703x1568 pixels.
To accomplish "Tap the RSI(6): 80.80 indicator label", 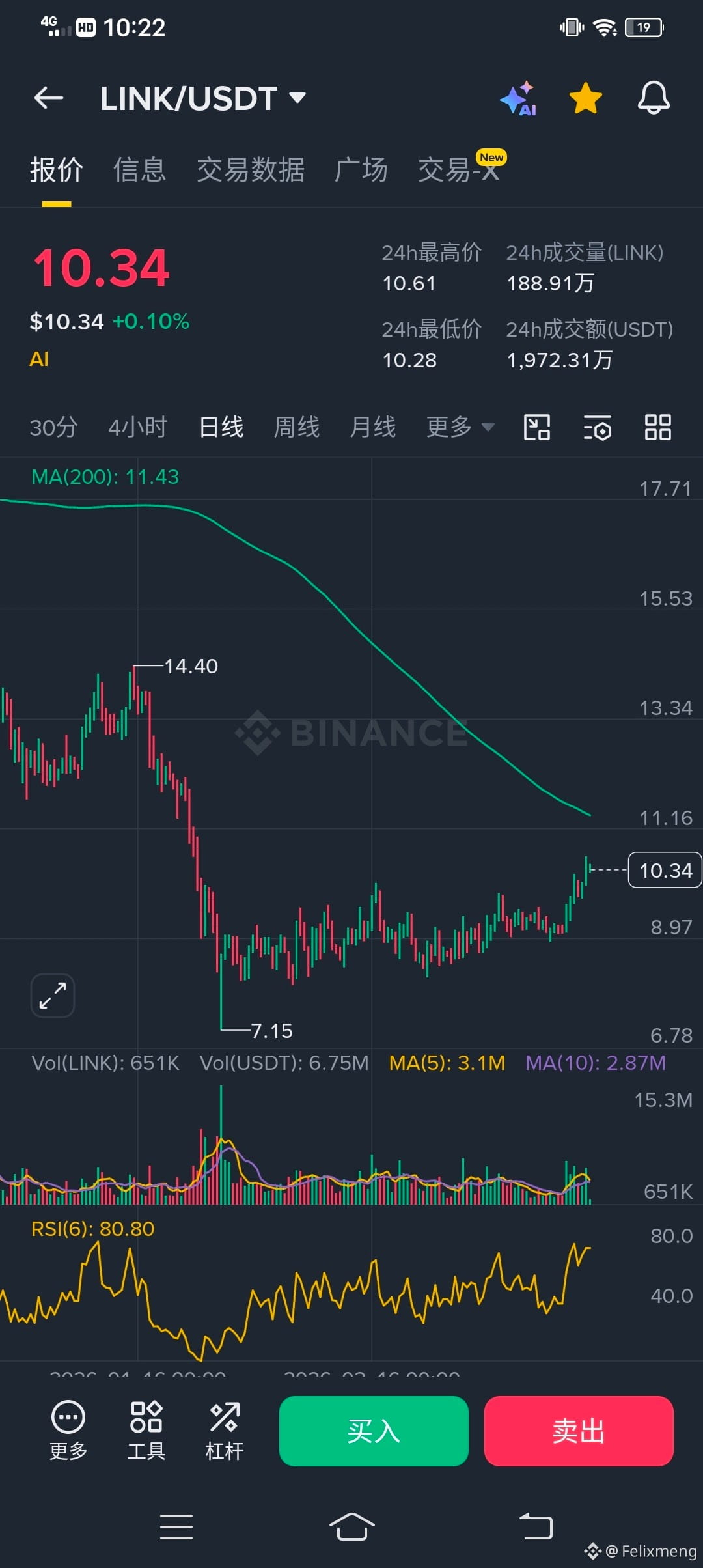I will click(93, 1229).
